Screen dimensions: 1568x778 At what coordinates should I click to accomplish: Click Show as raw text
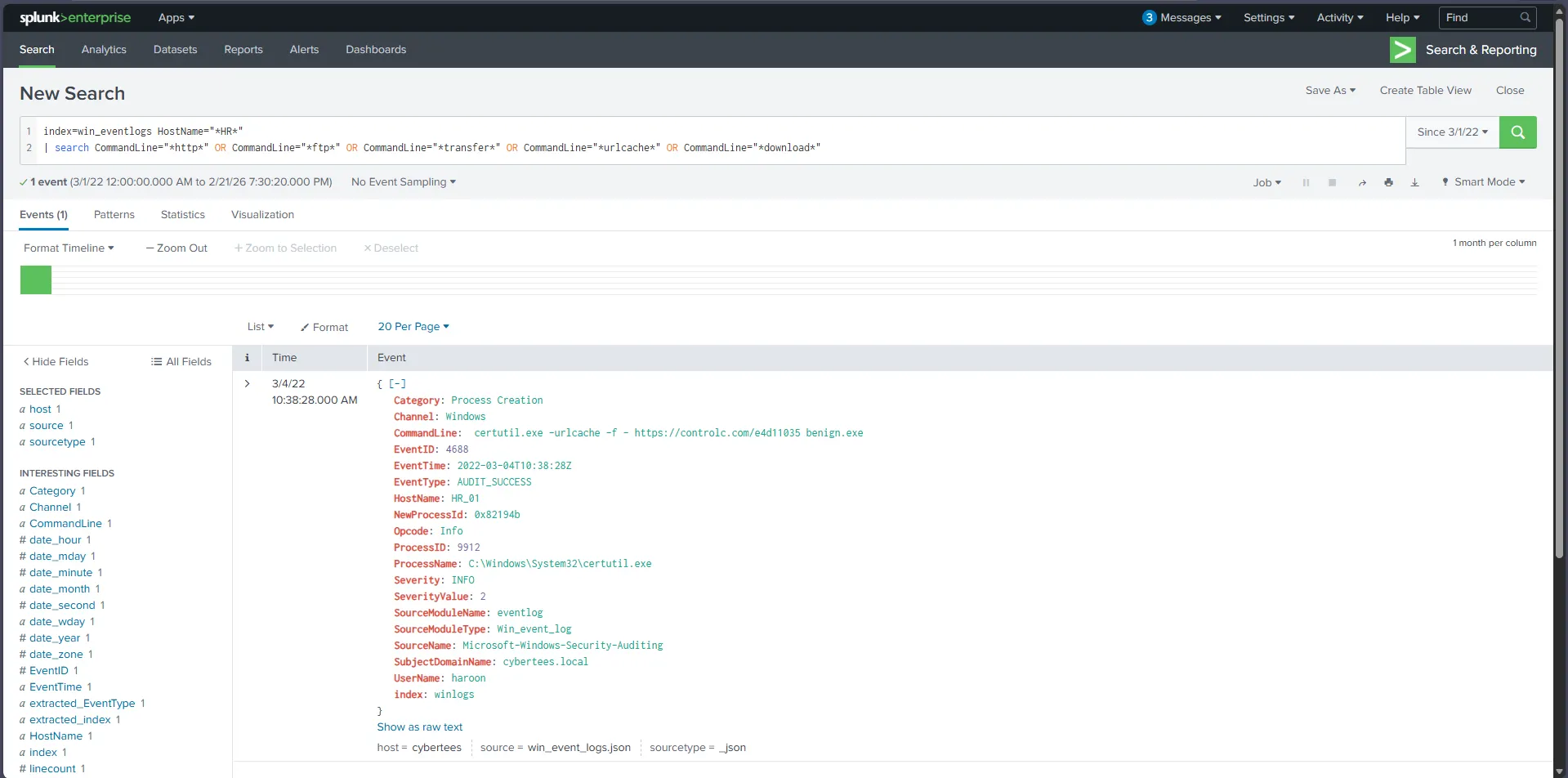pyautogui.click(x=420, y=727)
